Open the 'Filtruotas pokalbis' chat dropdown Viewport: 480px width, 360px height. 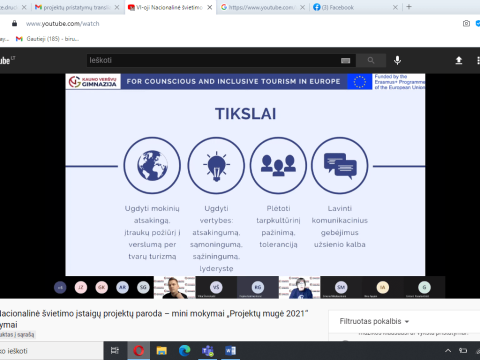pos(374,321)
